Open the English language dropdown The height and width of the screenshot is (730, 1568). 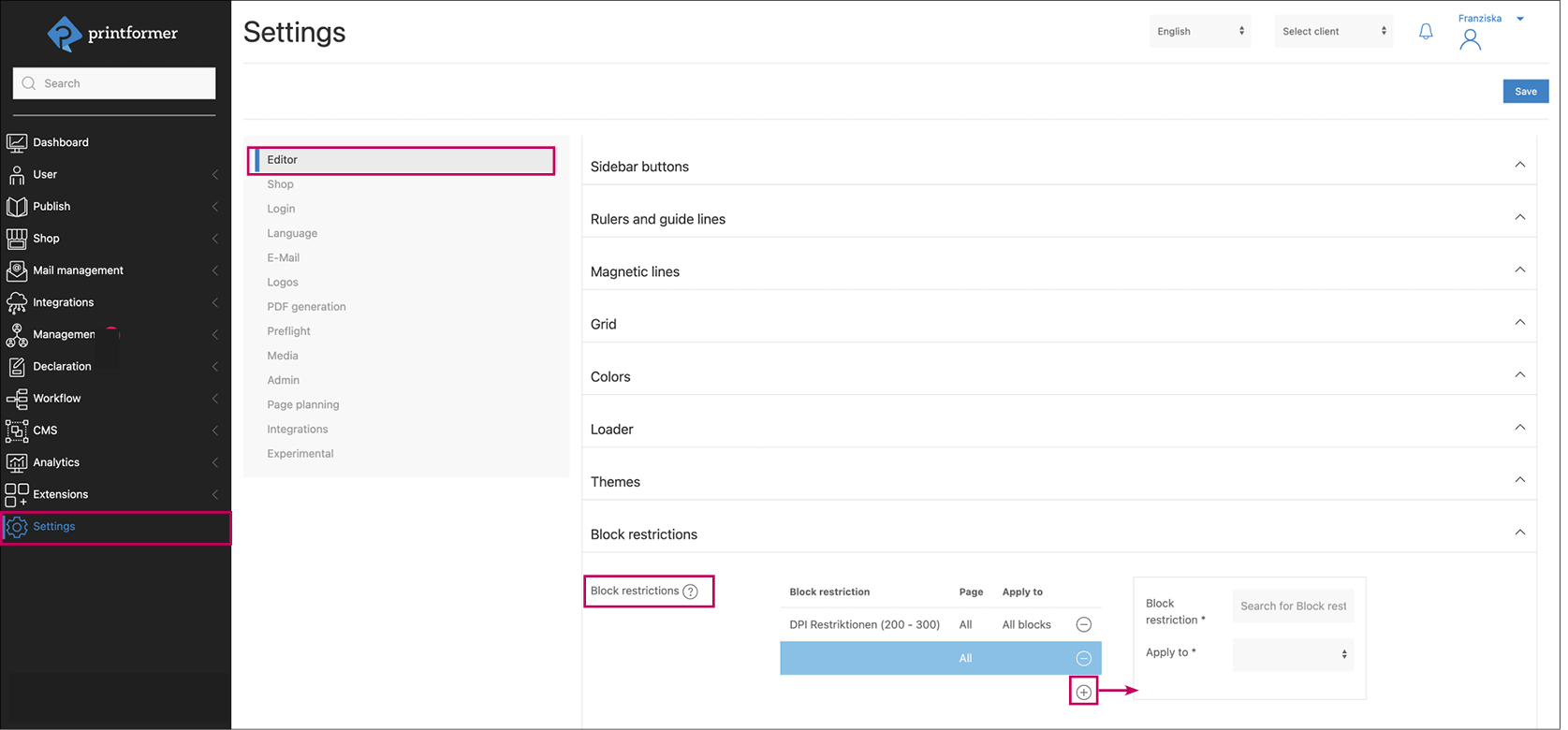tap(1199, 32)
